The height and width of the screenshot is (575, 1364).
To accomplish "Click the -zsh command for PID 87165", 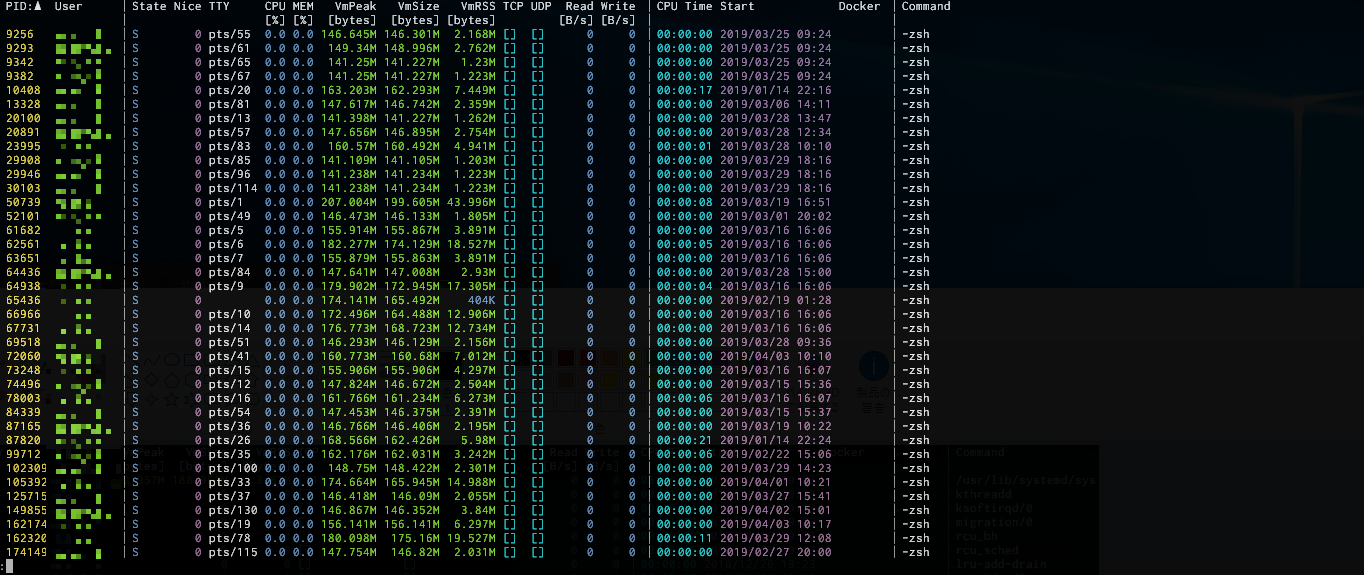I will click(x=915, y=426).
